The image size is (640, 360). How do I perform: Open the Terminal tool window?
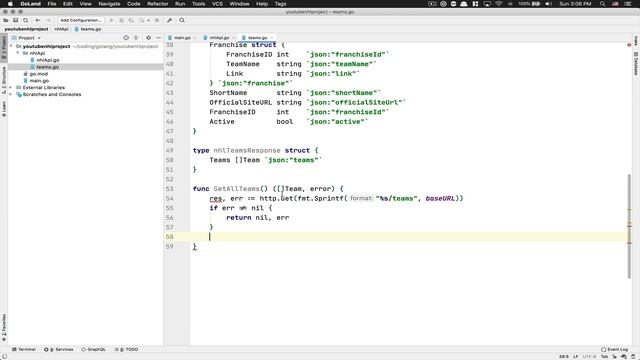click(x=24, y=349)
